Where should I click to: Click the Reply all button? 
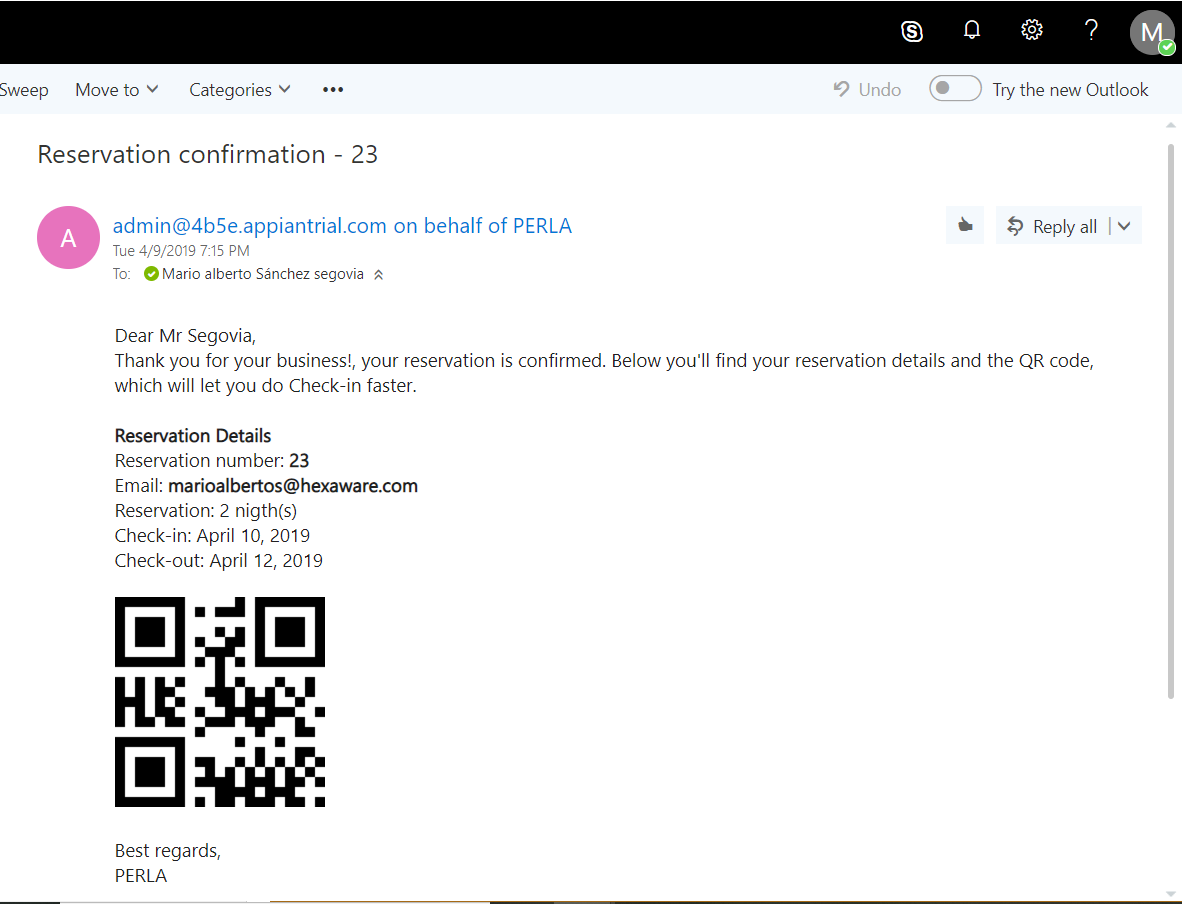click(x=1053, y=226)
